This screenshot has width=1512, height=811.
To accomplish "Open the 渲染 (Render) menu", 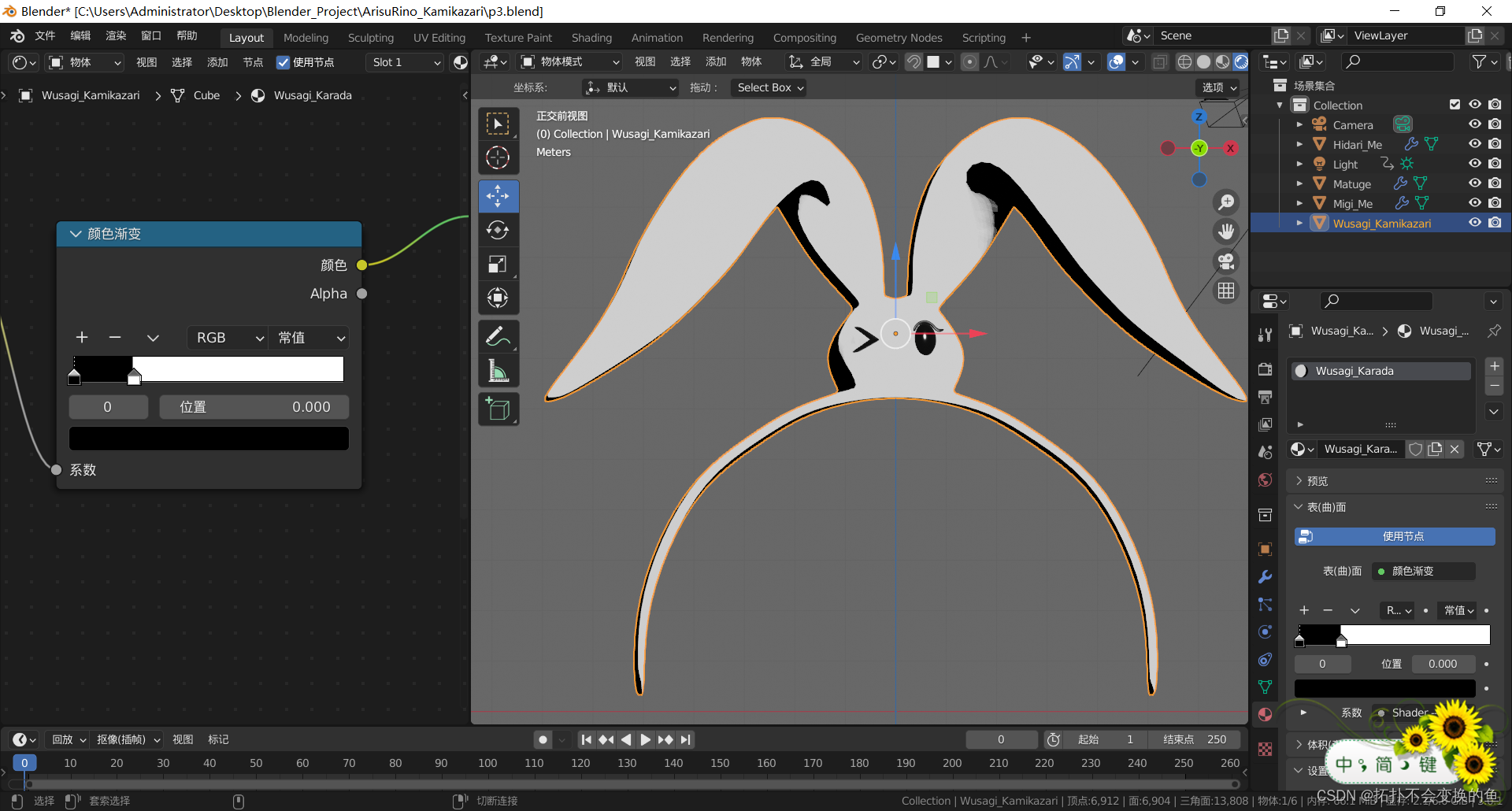I will (x=116, y=36).
